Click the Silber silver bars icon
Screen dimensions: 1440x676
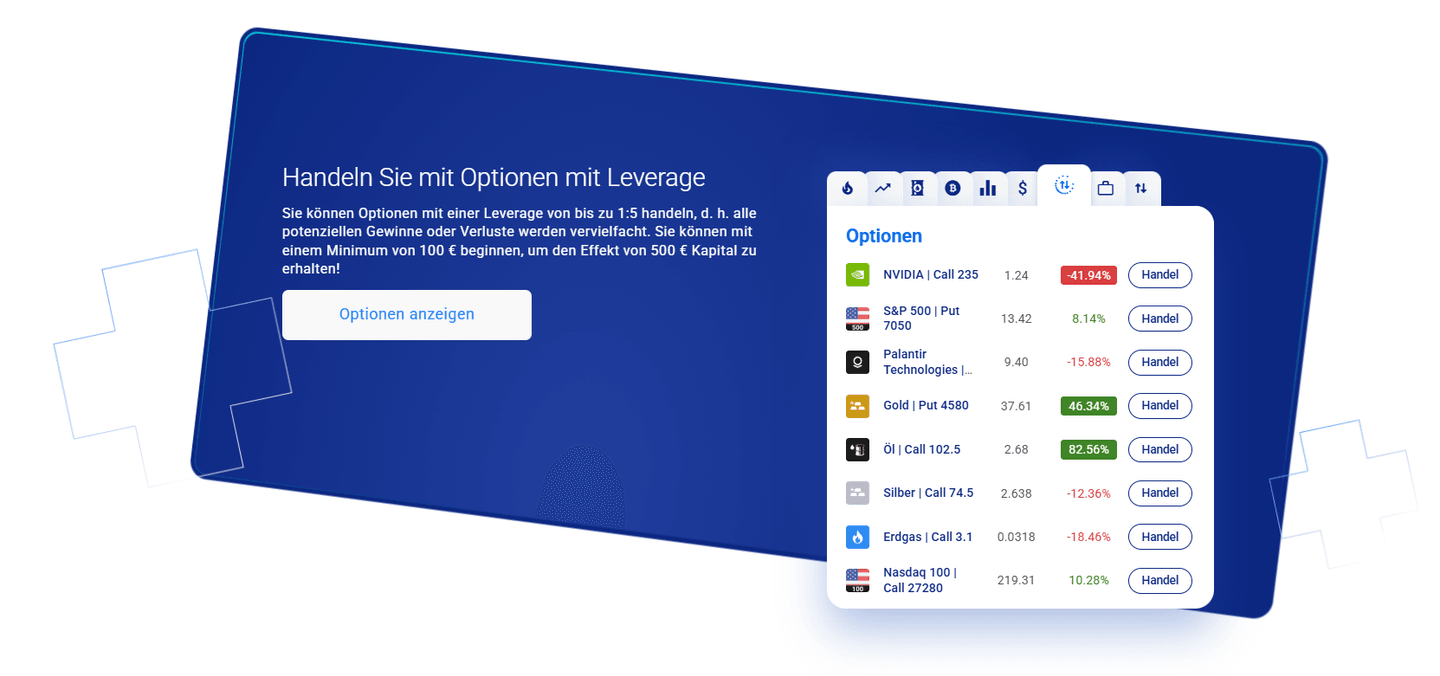click(857, 493)
